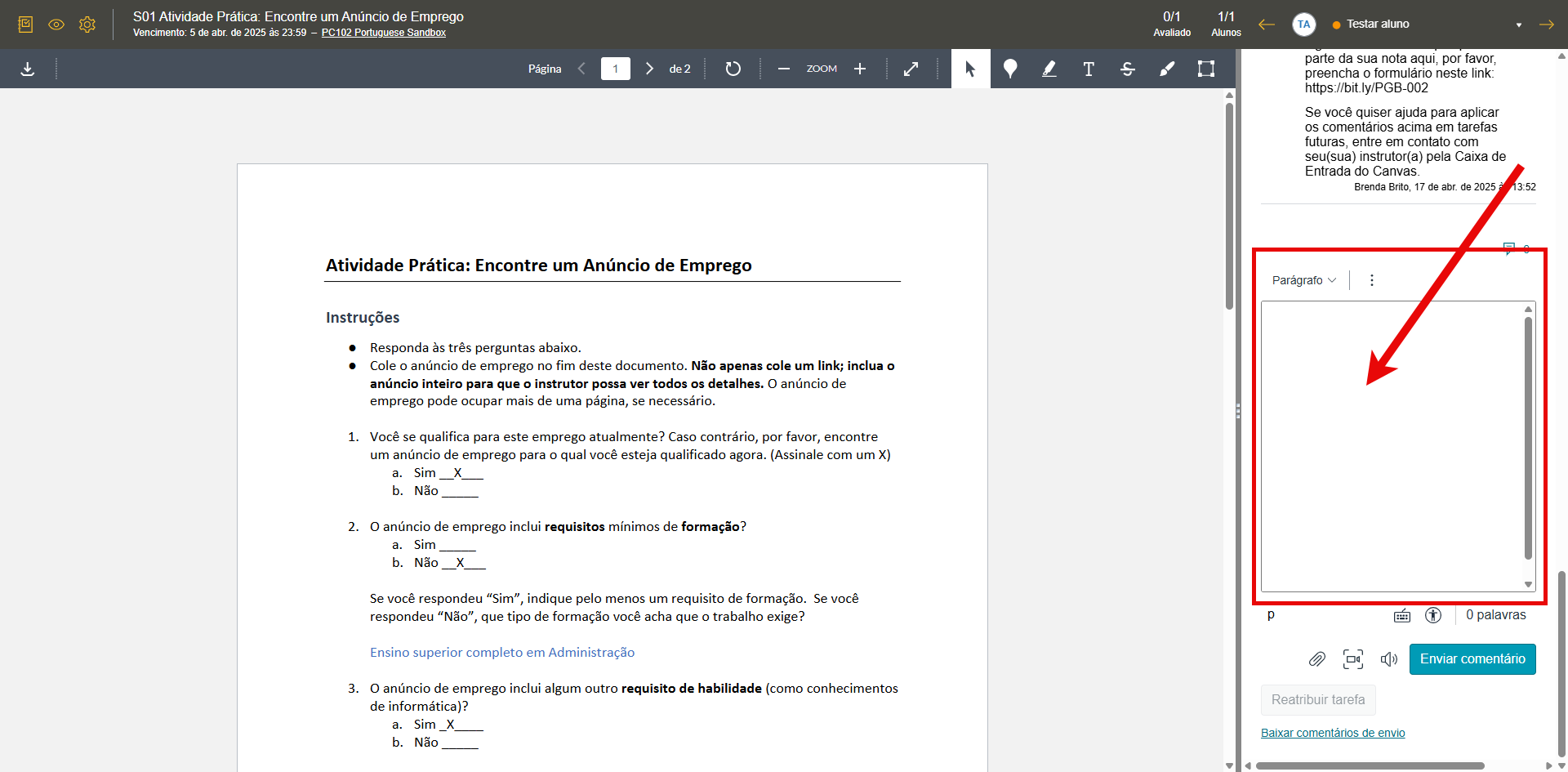Go to previous document page

point(581,69)
